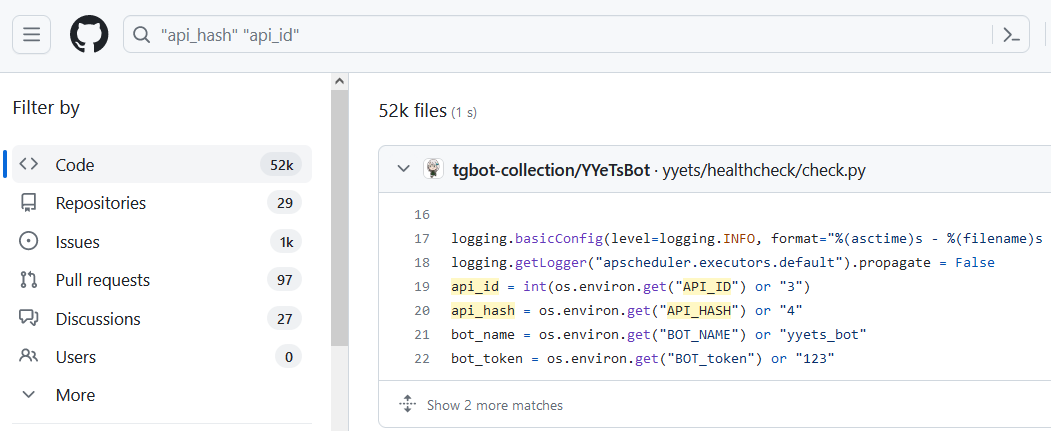Image resolution: width=1051 pixels, height=431 pixels.
Task: Open the command palette icon
Action: [1010, 35]
